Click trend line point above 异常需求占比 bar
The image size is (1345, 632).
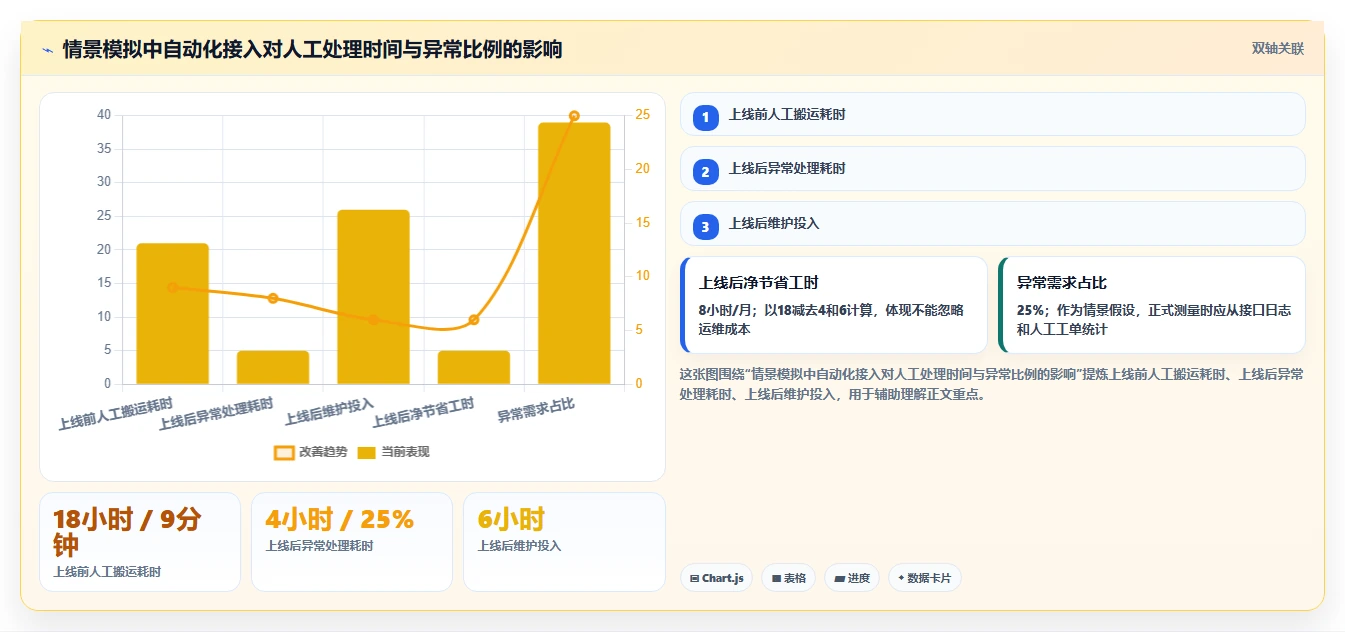click(574, 116)
